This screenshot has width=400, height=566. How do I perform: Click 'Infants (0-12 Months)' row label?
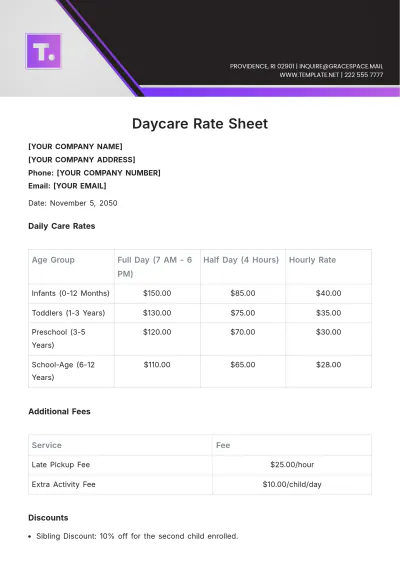70,293
